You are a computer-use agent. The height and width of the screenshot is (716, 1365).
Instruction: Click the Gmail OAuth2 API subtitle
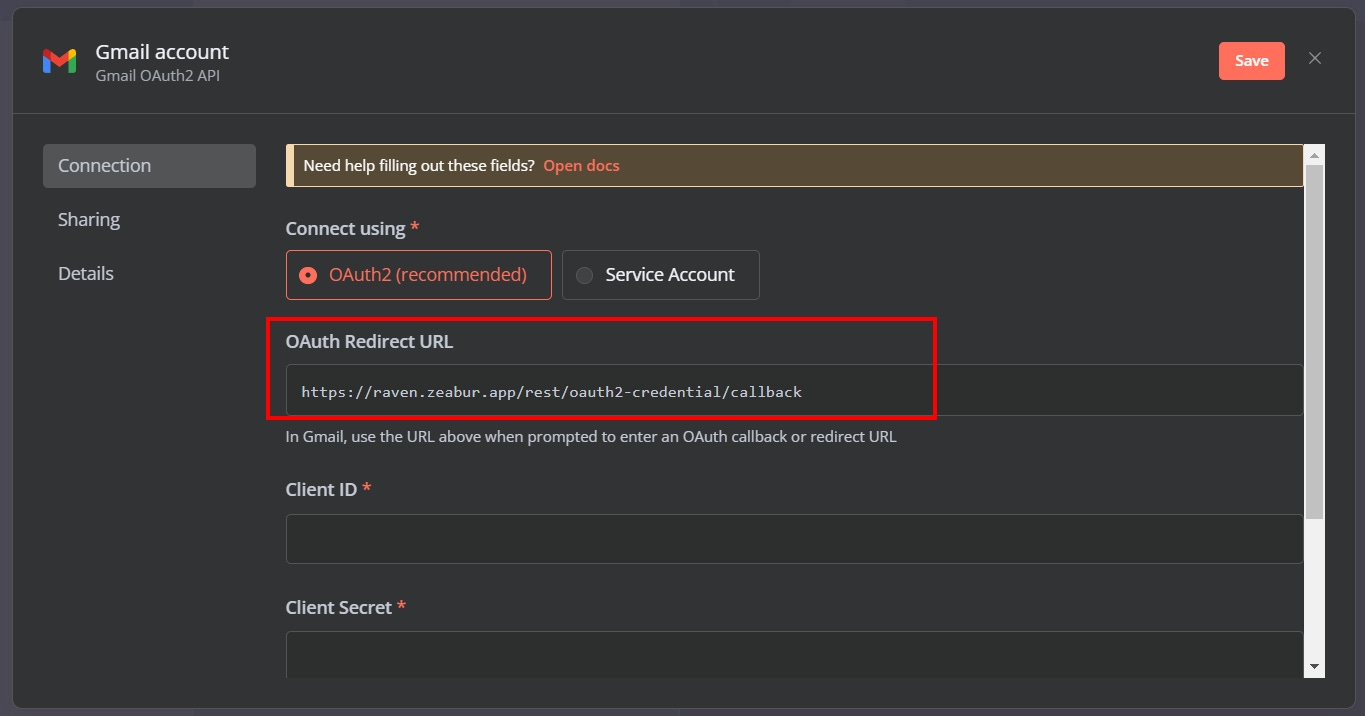coord(157,76)
